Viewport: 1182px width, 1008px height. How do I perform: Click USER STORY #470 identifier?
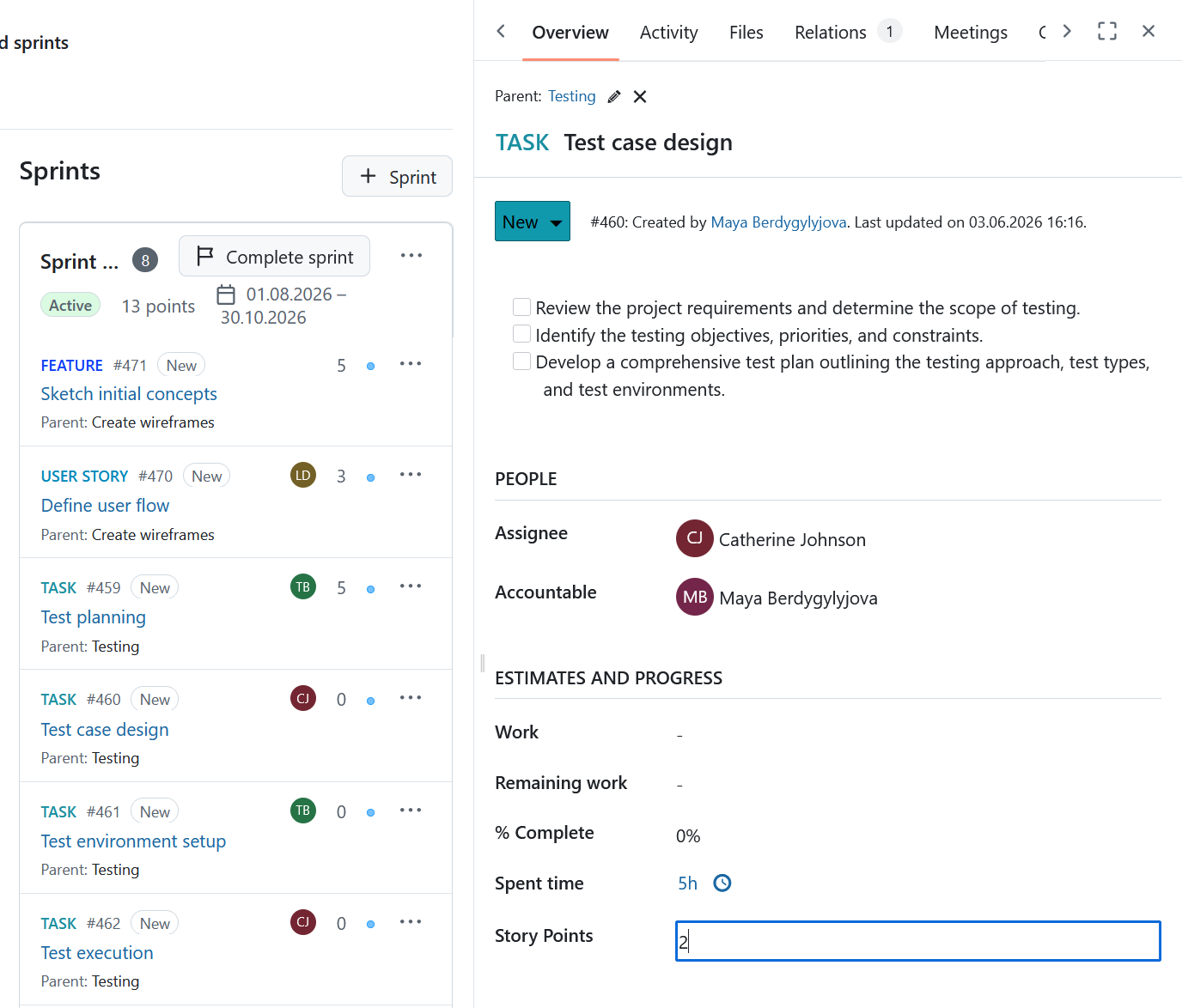(x=107, y=477)
